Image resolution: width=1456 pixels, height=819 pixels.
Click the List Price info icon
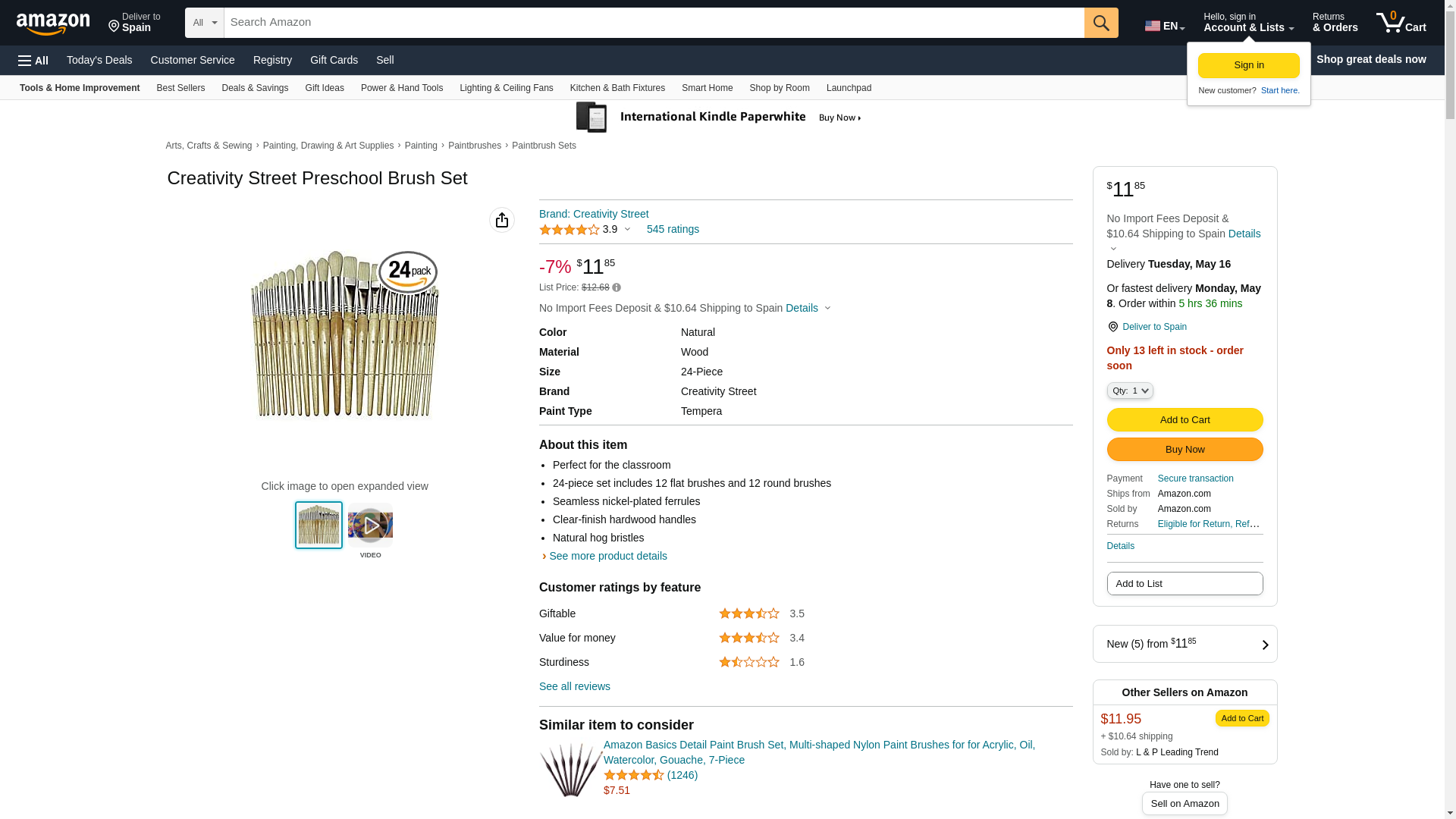tap(617, 288)
